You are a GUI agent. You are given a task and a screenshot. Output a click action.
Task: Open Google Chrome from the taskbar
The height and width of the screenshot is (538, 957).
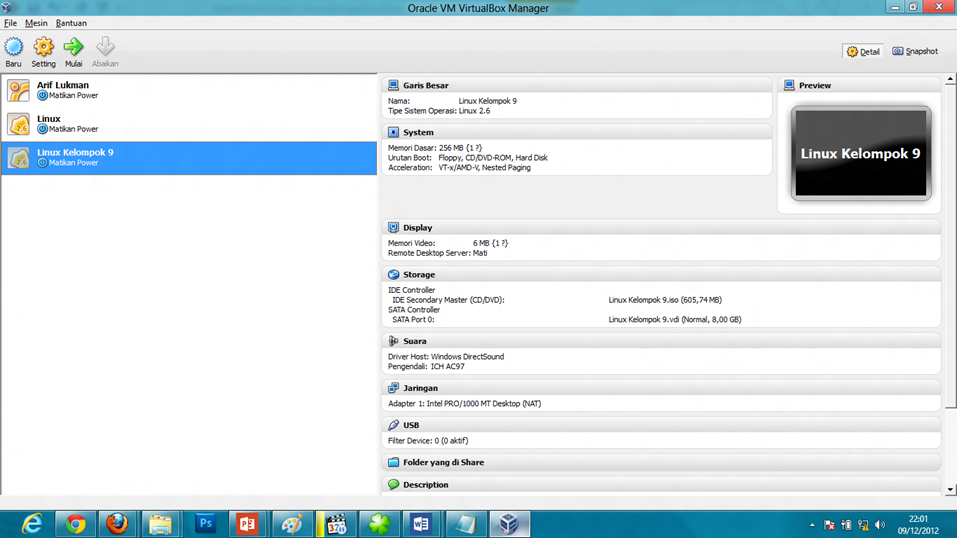(75, 525)
